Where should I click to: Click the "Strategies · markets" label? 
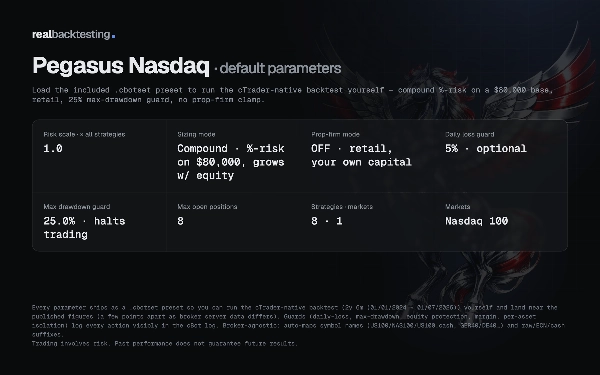pyautogui.click(x=342, y=207)
